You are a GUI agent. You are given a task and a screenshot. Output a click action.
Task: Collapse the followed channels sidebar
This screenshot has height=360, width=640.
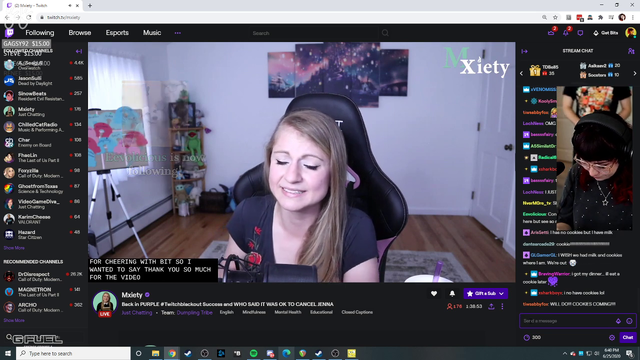pos(79,51)
